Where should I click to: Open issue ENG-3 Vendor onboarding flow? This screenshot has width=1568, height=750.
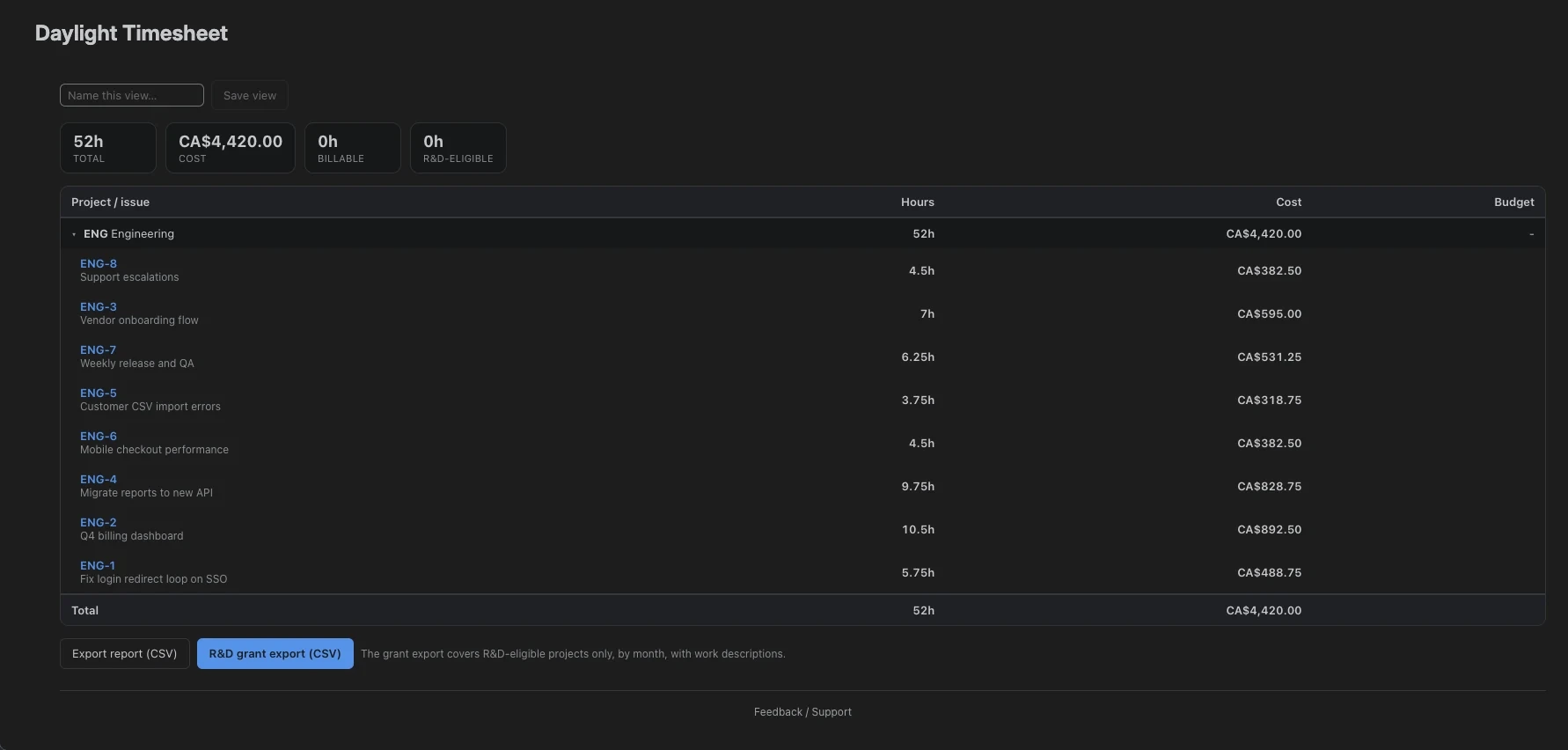click(99, 306)
